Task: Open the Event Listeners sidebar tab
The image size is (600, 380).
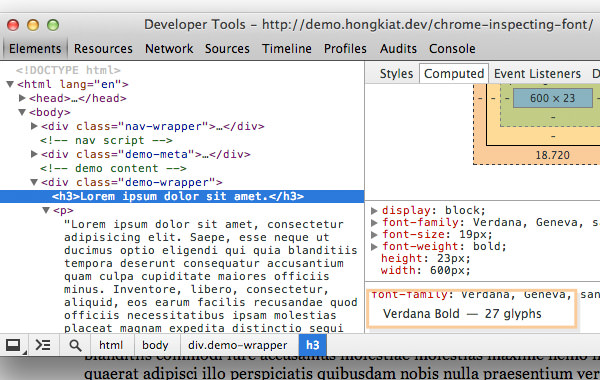Action: [537, 73]
